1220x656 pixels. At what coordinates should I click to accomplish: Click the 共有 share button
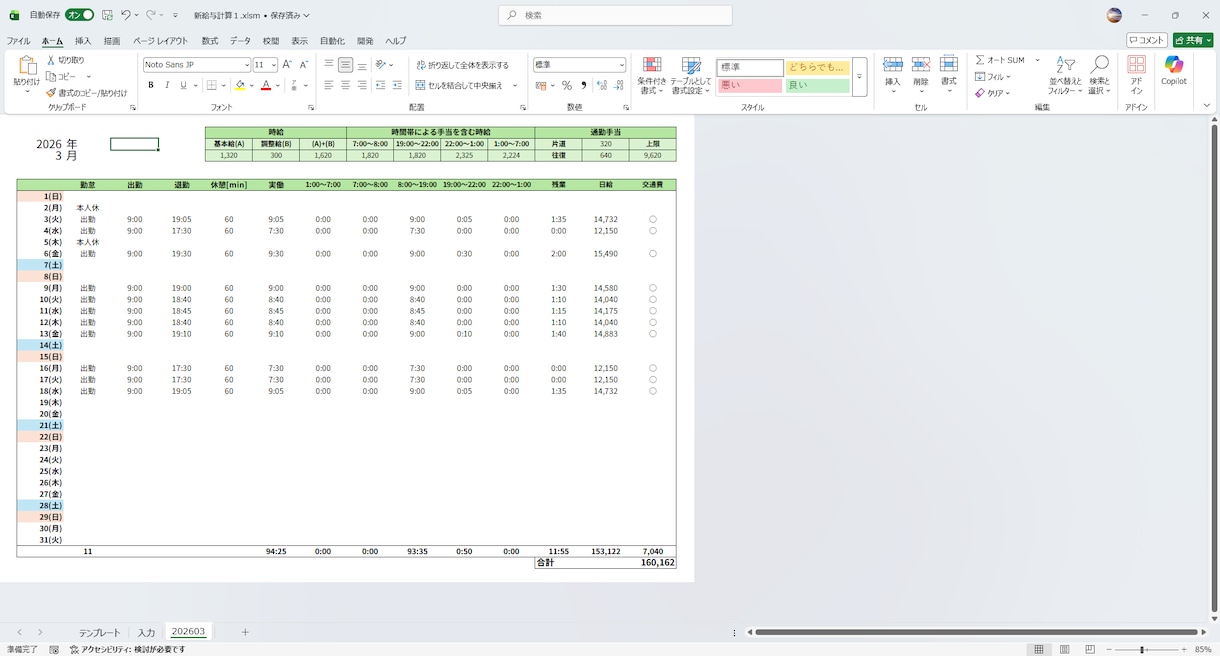[x=1193, y=40]
